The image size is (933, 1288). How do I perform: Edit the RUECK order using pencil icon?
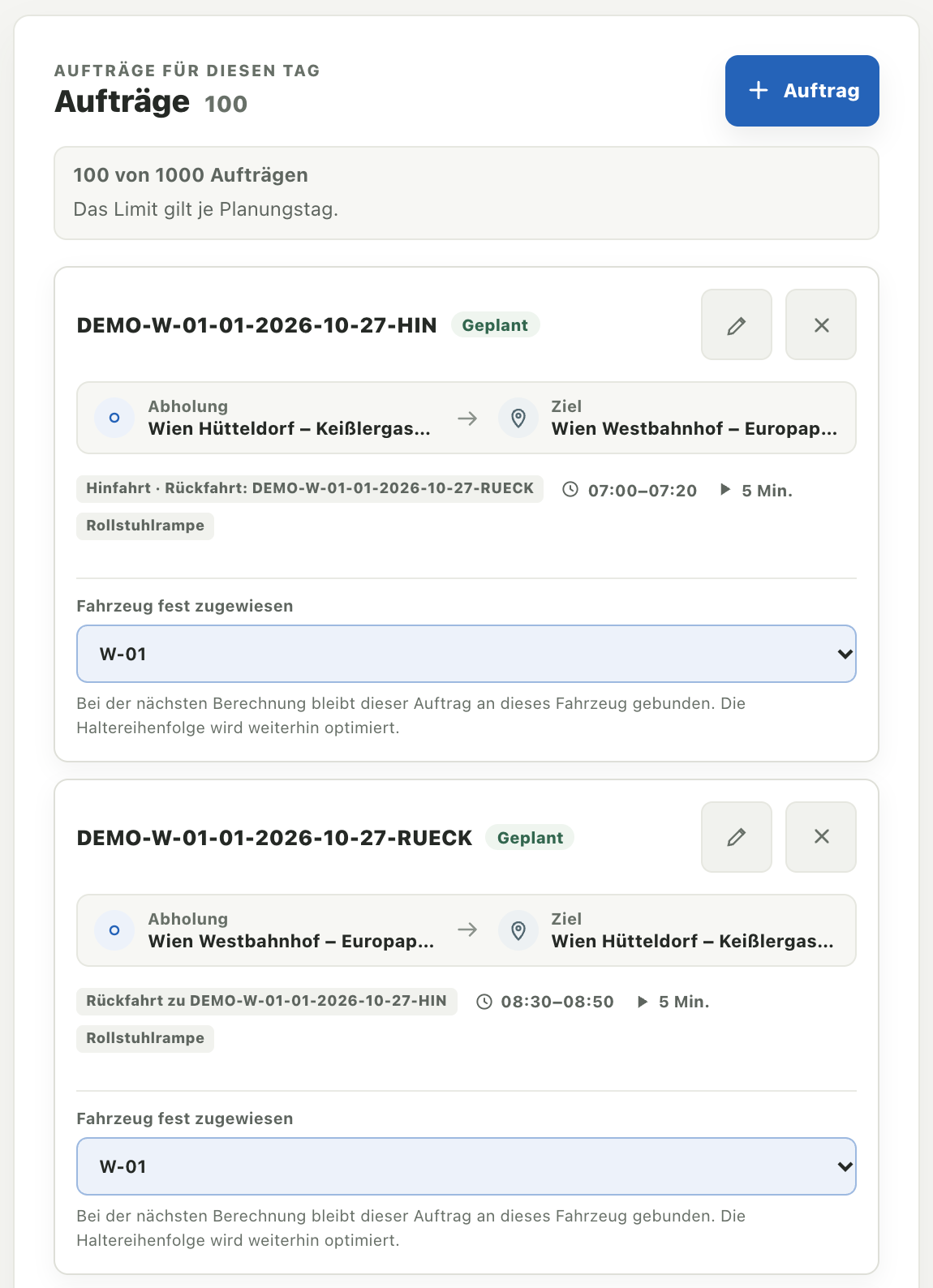pyautogui.click(x=736, y=837)
